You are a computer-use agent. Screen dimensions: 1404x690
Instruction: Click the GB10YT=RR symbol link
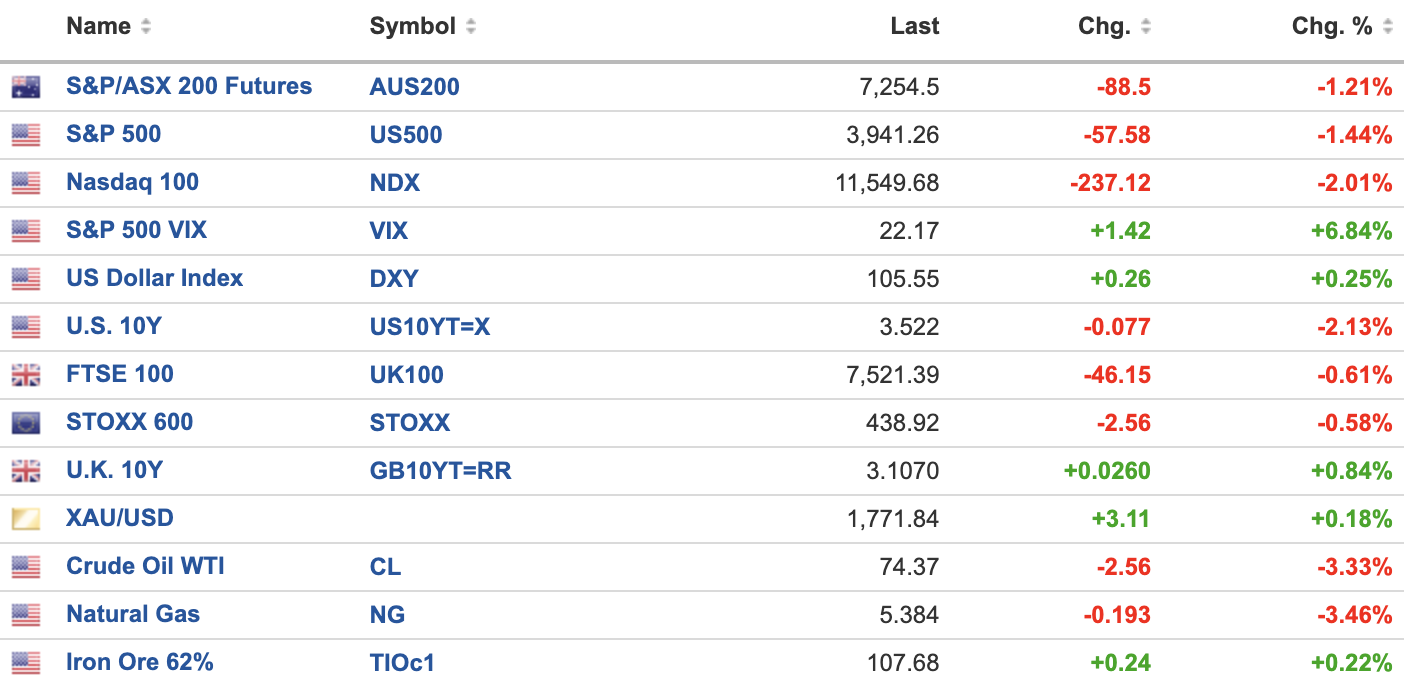[x=440, y=470]
